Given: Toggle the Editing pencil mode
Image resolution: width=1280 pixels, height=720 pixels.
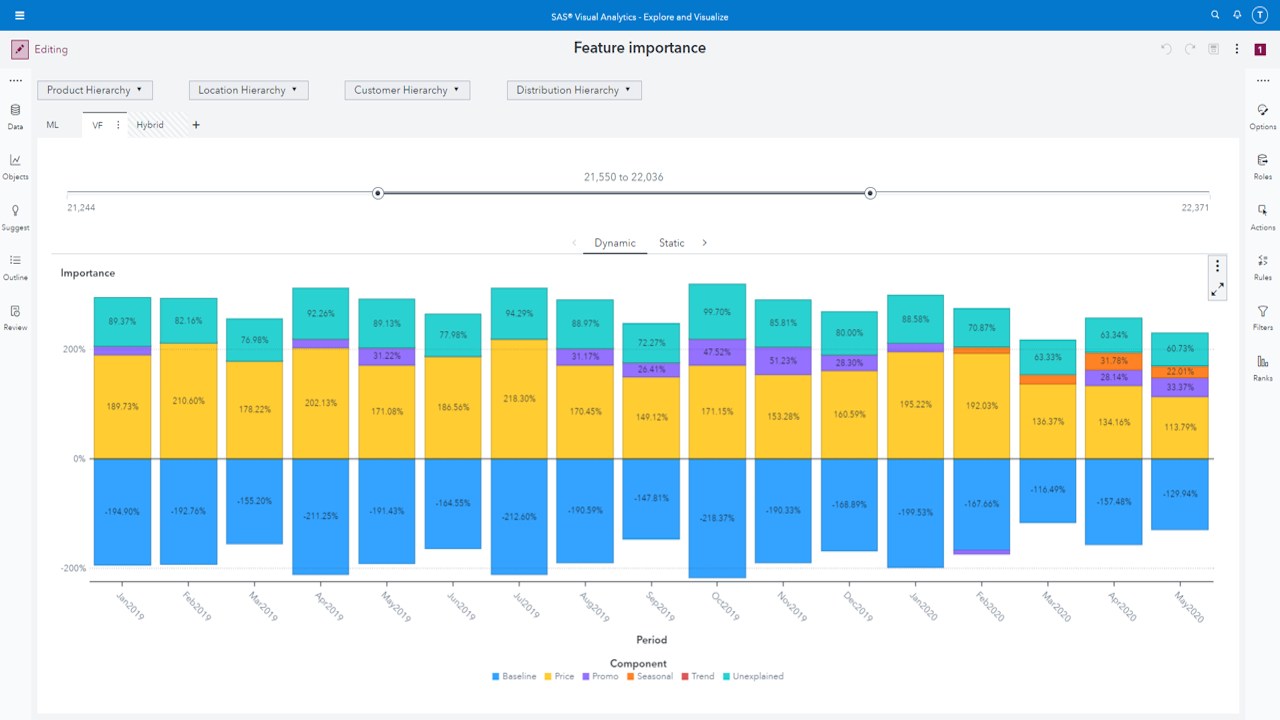Looking at the screenshot, I should (x=20, y=49).
